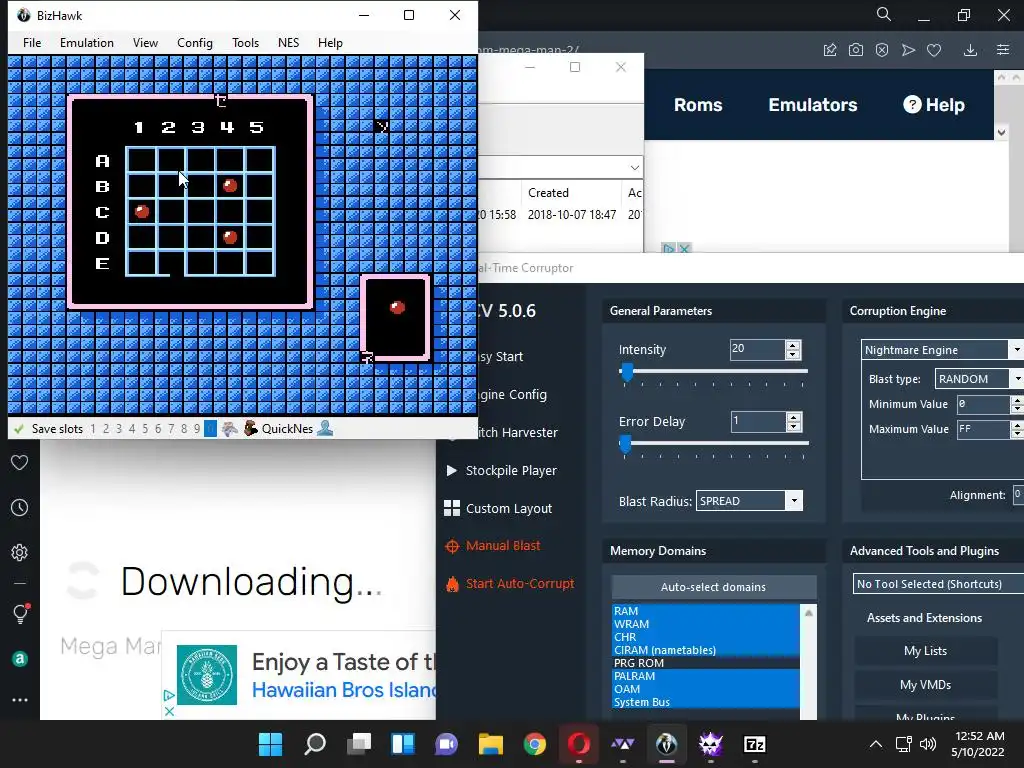Open bookmarks heart icon in Opera sidebar
This screenshot has height=768, width=1024.
(20, 462)
